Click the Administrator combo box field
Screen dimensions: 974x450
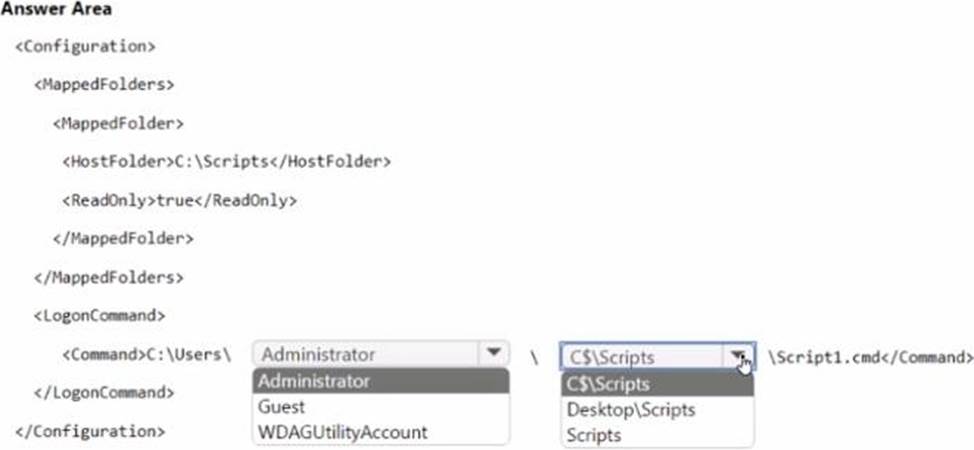coord(366,354)
